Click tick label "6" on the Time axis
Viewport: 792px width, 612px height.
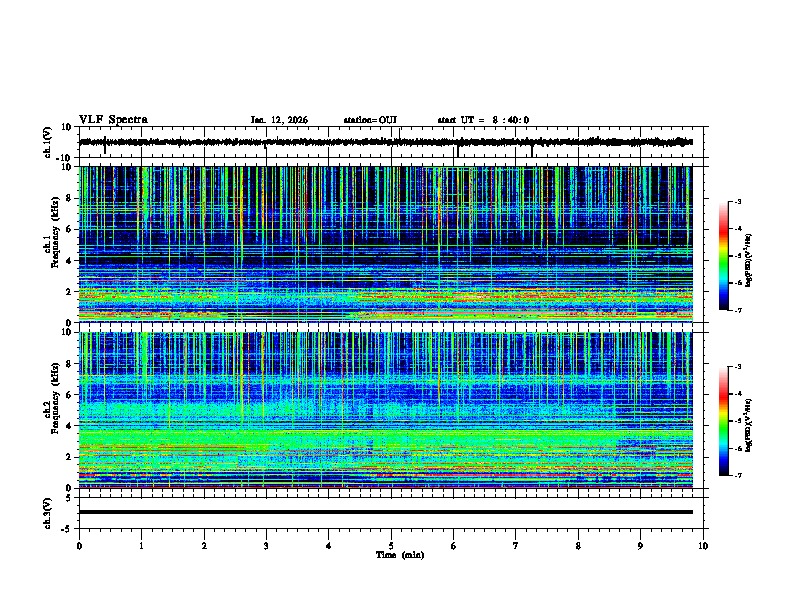453,546
